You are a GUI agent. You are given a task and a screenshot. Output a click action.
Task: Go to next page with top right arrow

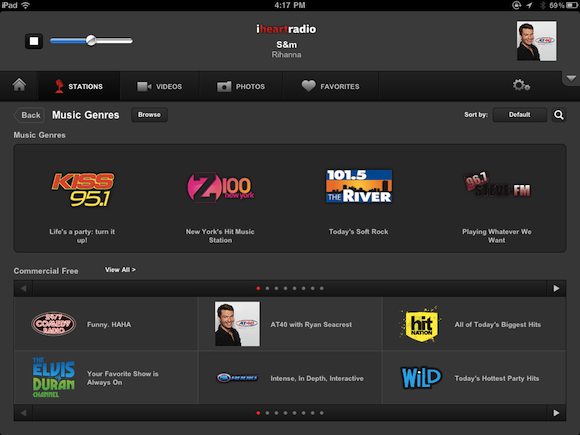tap(556, 288)
